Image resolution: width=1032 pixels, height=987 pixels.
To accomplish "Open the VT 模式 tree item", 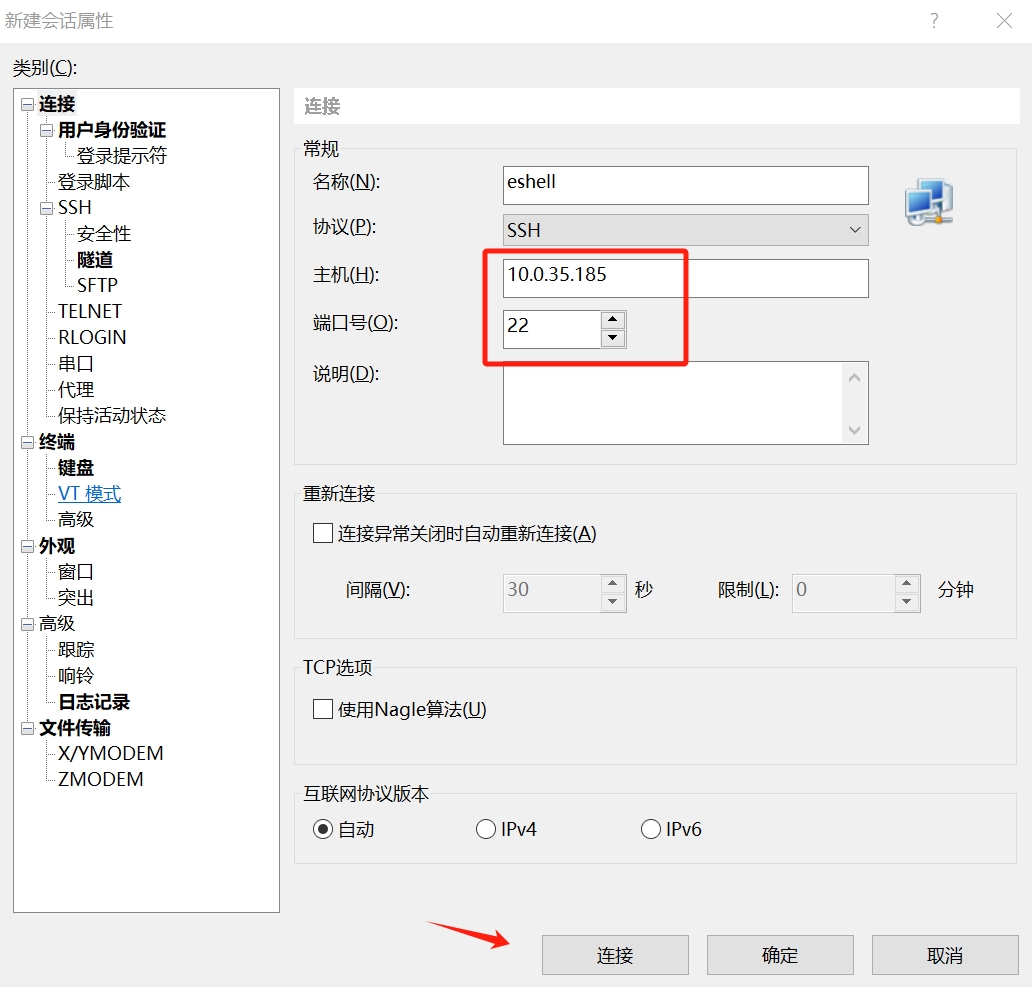I will (89, 494).
